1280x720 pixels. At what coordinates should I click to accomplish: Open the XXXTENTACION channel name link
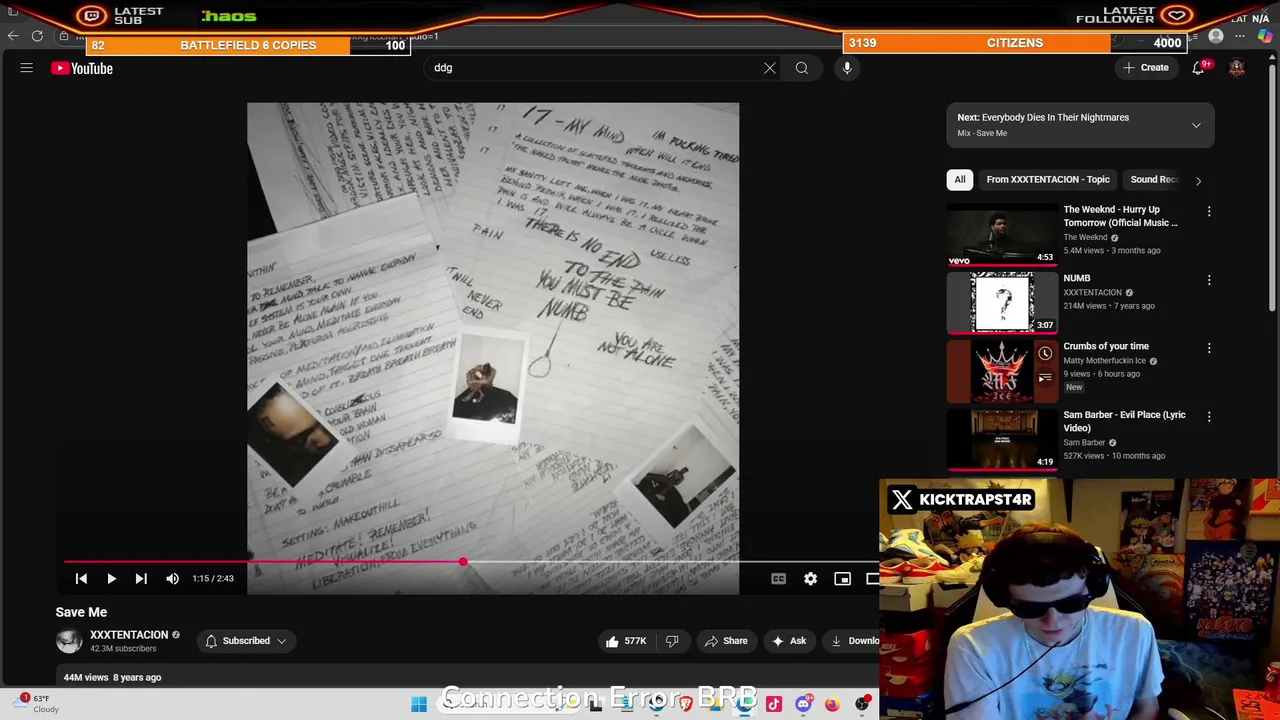pos(129,635)
